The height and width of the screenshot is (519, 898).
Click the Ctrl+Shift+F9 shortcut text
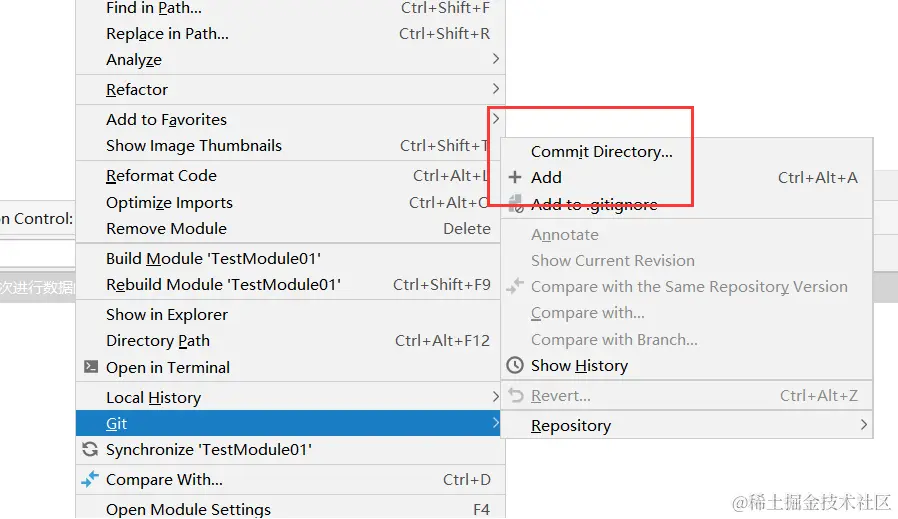coord(442,285)
